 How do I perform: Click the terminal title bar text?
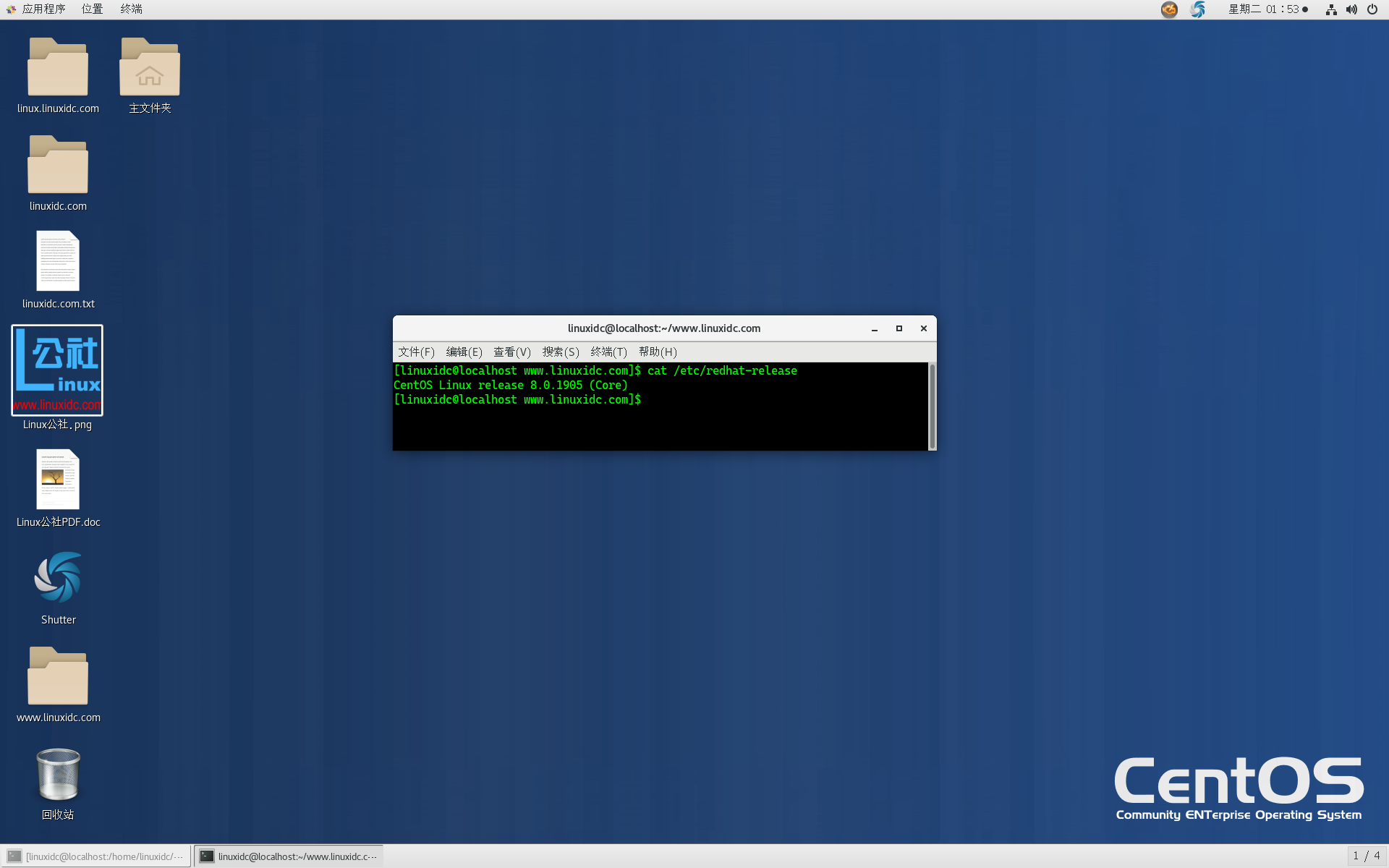coord(664,328)
